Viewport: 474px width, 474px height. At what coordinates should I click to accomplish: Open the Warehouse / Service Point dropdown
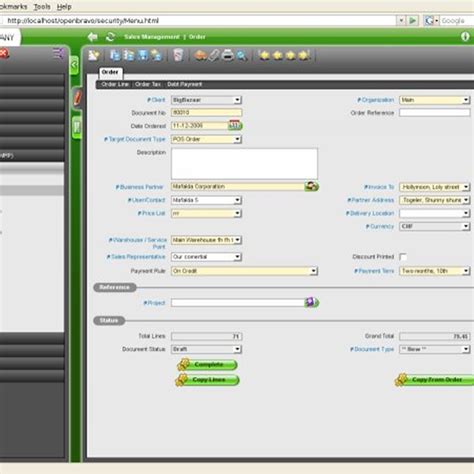point(237,240)
